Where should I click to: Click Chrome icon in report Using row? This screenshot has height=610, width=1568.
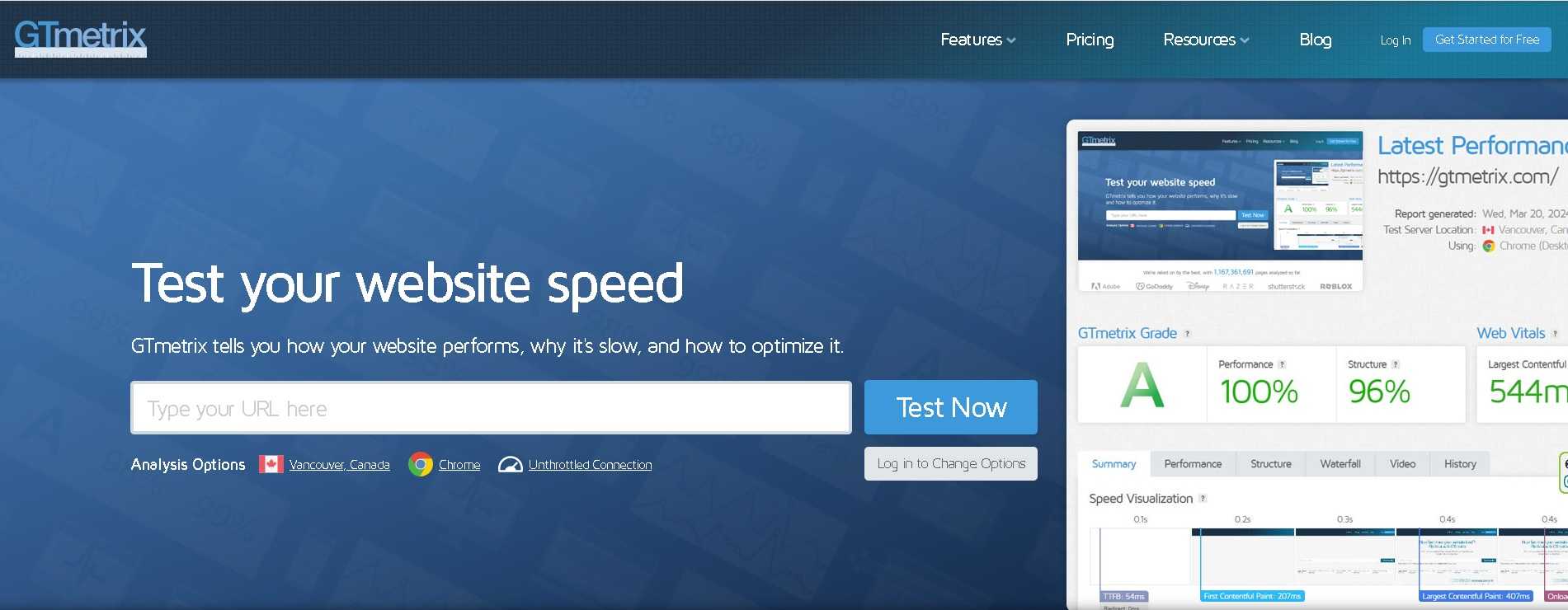(1489, 246)
